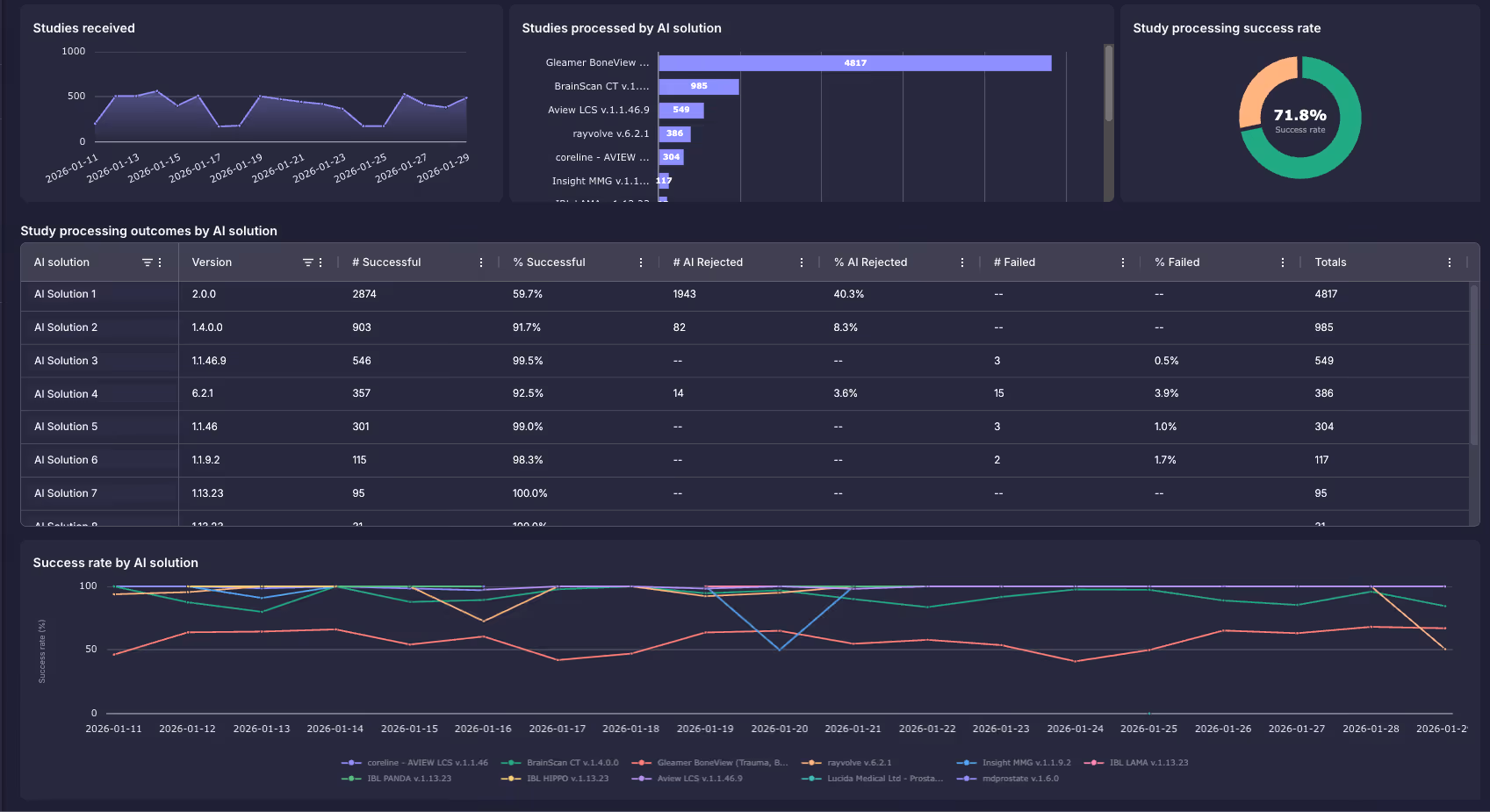Open the # AI Rejected column menu dots

pos(802,262)
